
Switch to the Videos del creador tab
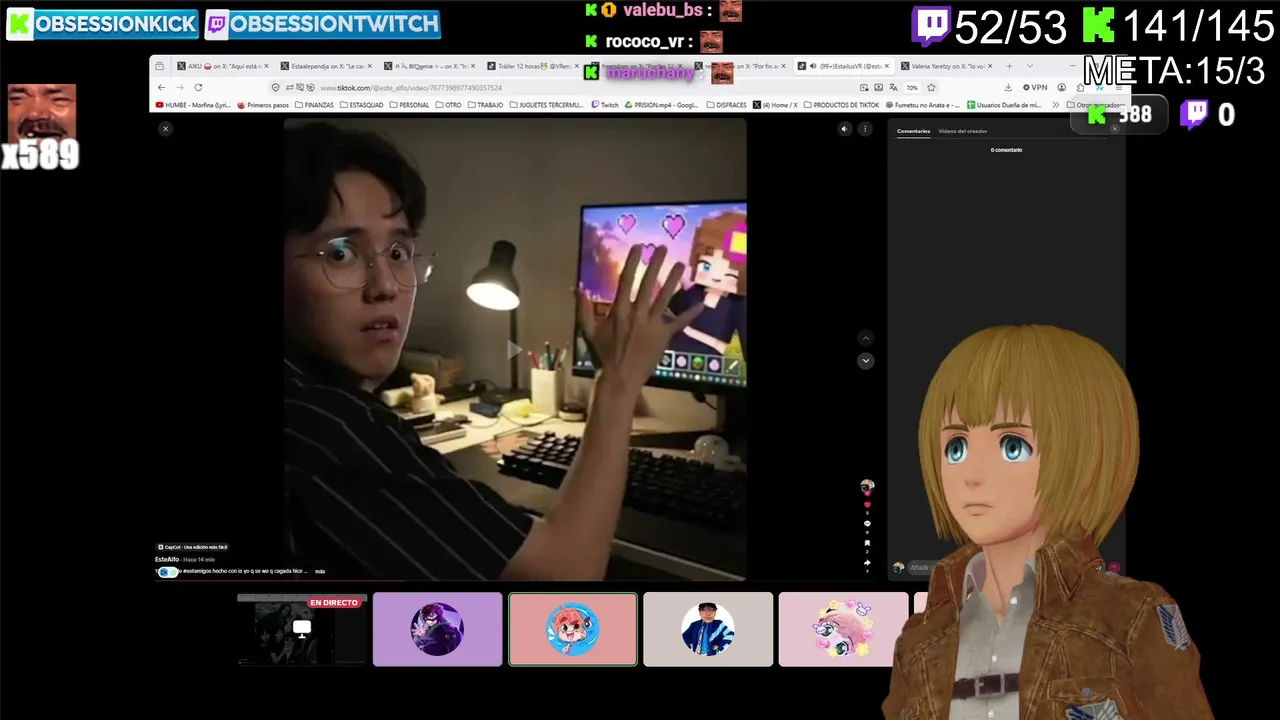tap(963, 131)
